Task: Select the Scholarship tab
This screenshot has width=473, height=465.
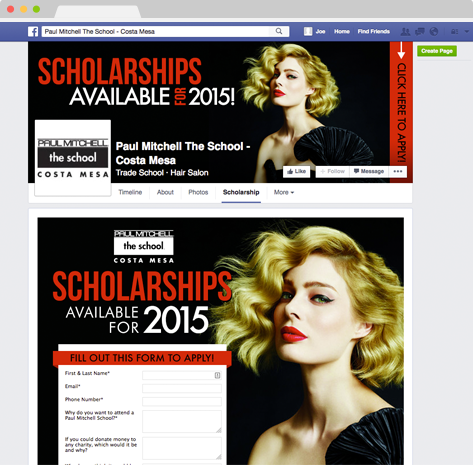Action: coord(241,192)
